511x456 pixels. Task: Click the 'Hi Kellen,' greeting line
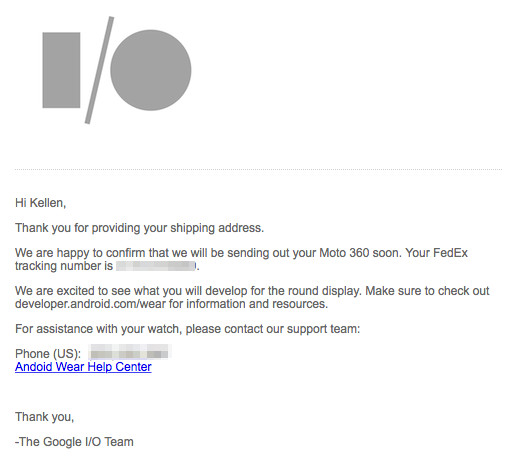coord(40,203)
